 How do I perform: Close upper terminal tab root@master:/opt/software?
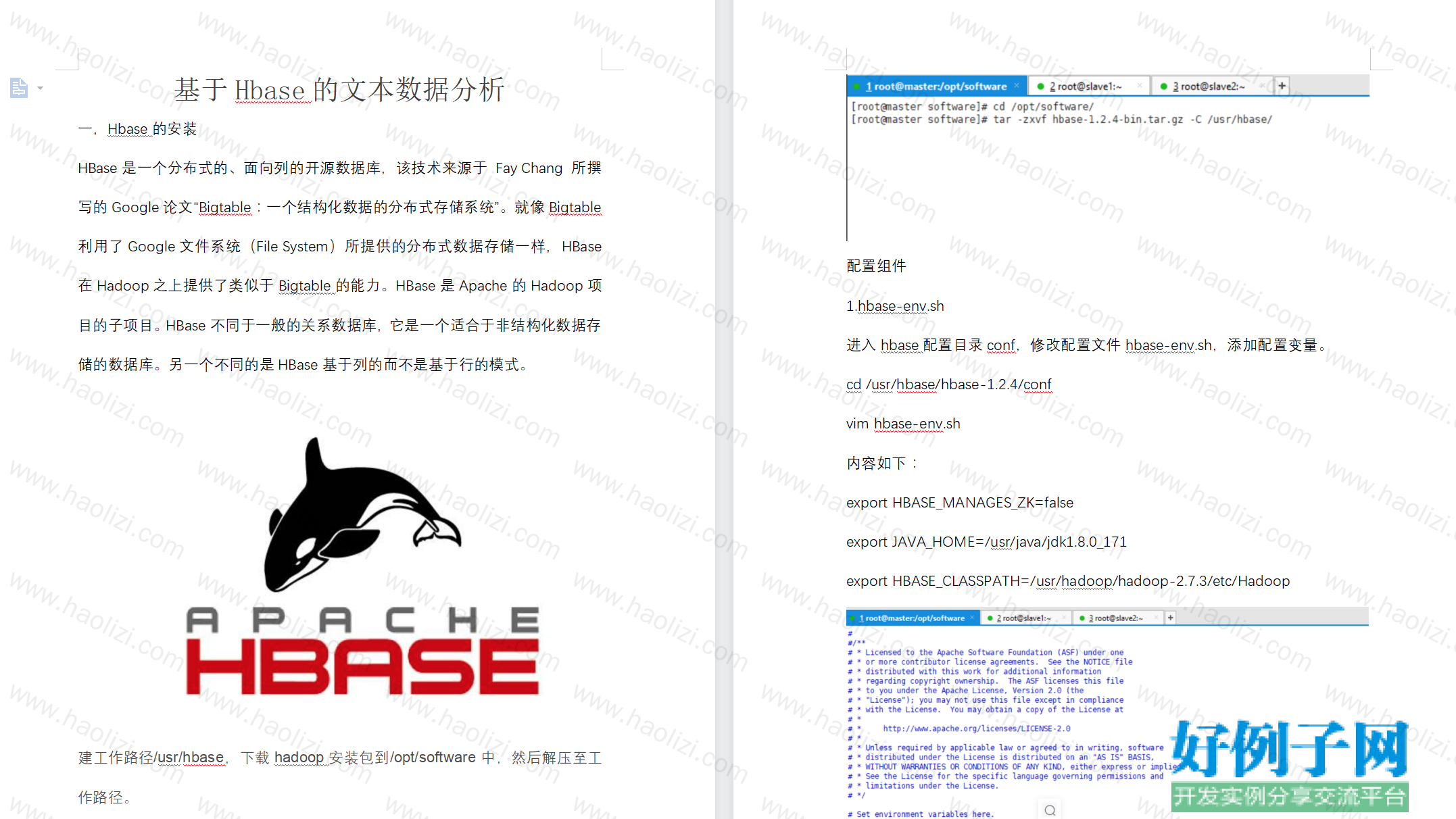click(x=1016, y=86)
